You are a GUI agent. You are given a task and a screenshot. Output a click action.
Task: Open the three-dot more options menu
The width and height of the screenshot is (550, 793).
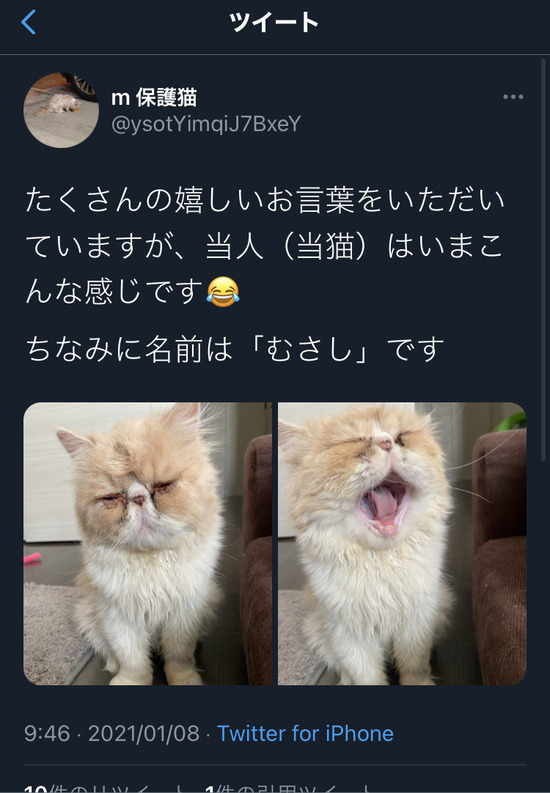[x=513, y=97]
